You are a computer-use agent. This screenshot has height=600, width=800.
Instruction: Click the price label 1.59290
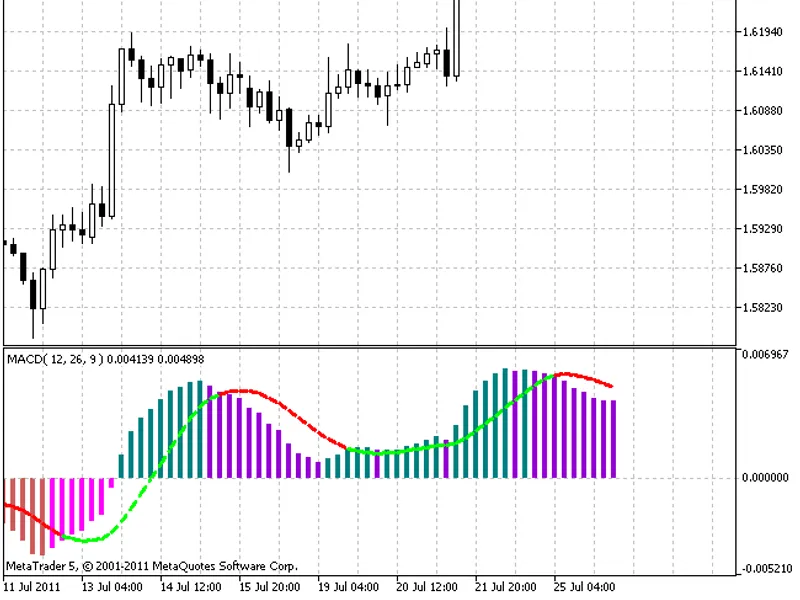763,229
